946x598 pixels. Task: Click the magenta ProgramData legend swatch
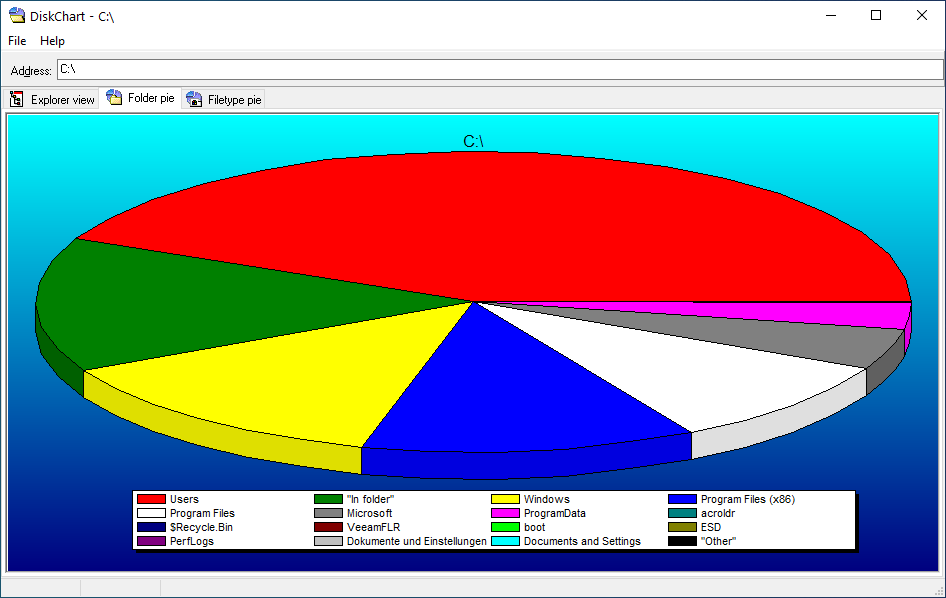click(x=505, y=513)
